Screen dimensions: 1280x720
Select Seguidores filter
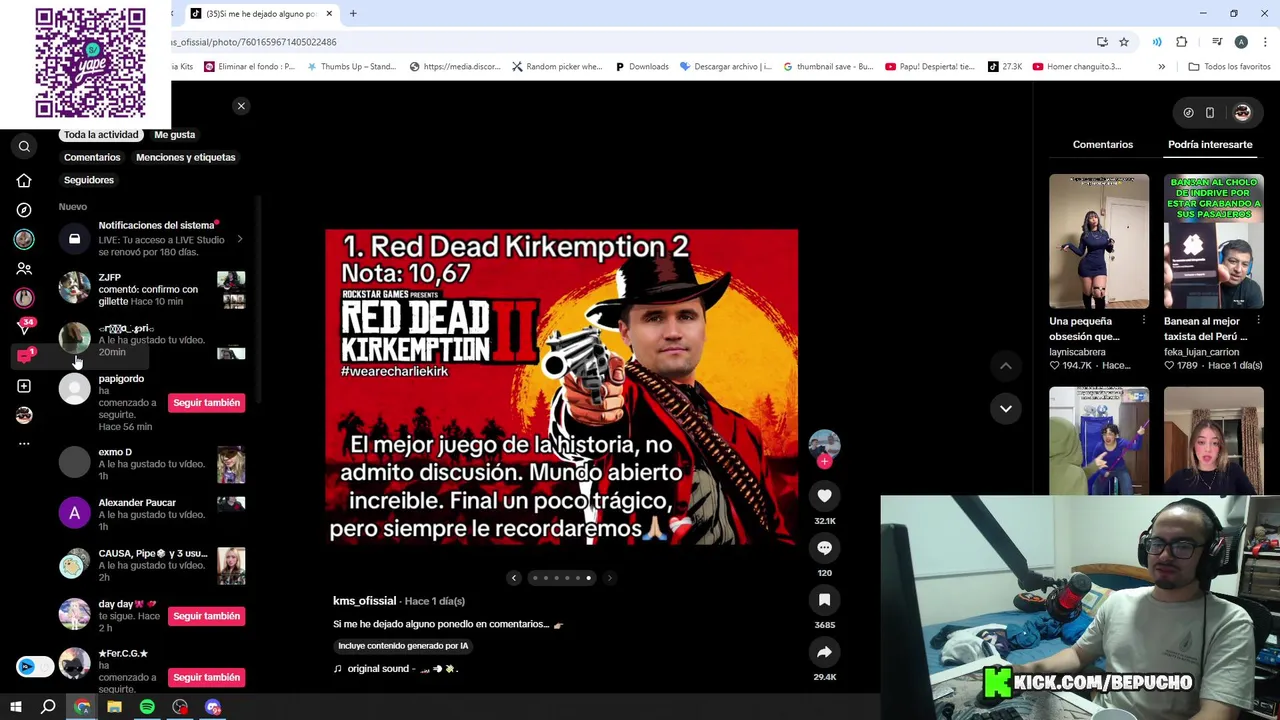(89, 180)
